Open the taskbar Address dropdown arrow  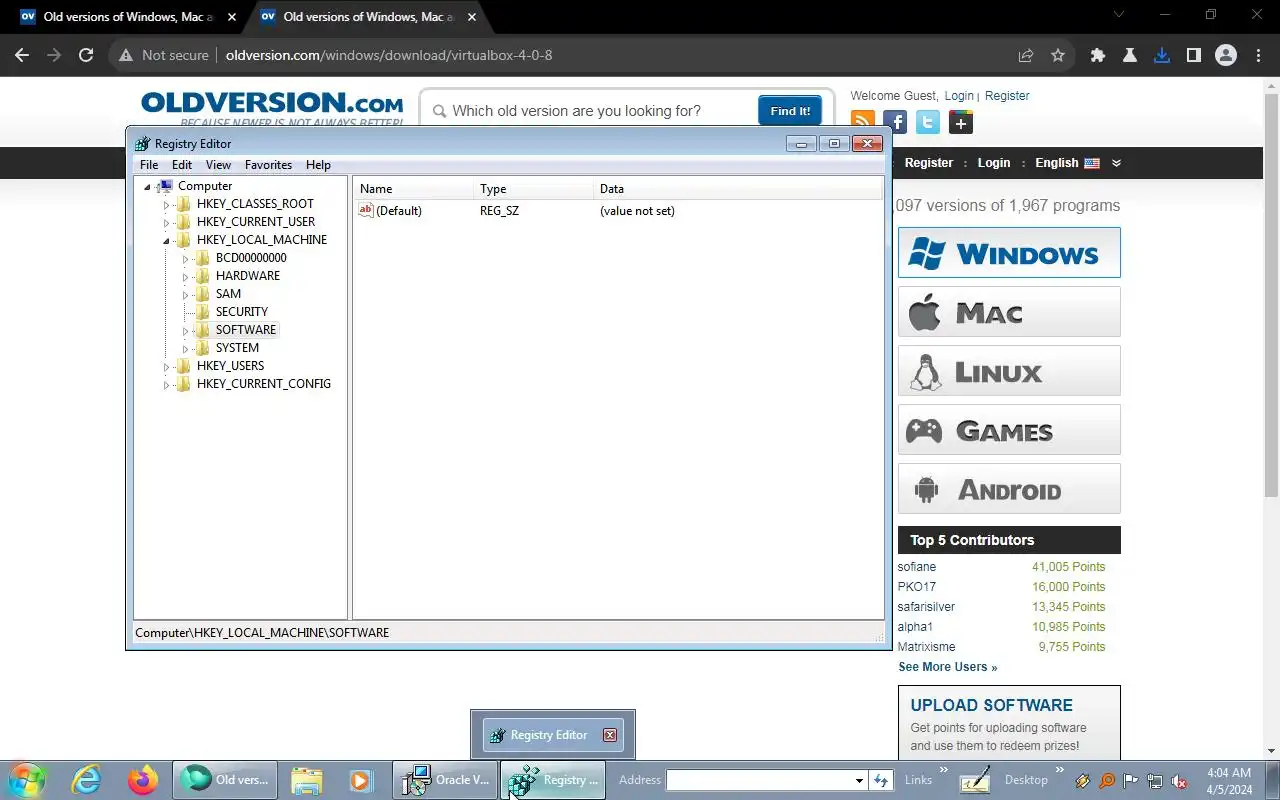coord(858,780)
